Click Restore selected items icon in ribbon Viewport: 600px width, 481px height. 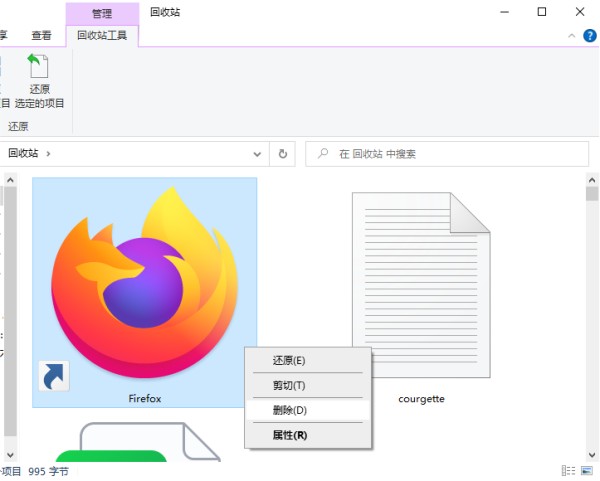[x=39, y=81]
